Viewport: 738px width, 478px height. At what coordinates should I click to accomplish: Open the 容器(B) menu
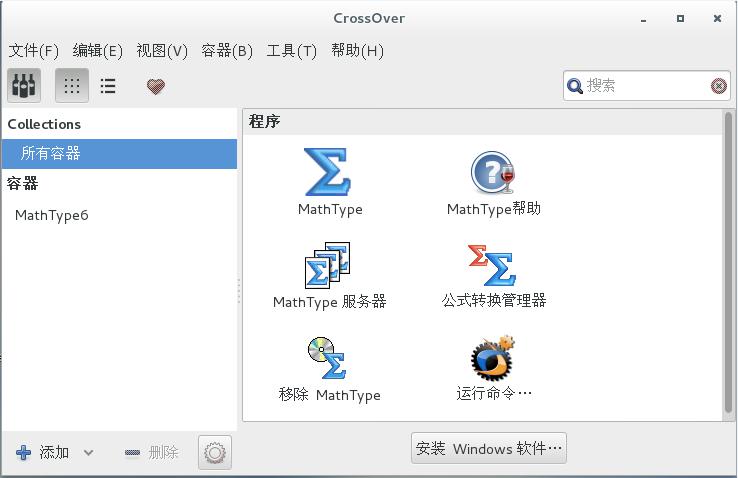227,50
